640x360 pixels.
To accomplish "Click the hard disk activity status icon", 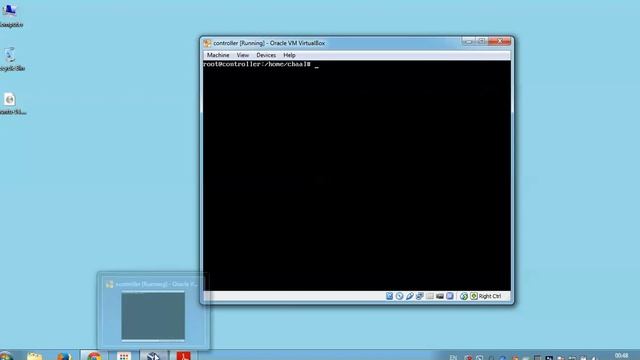I will pos(389,296).
